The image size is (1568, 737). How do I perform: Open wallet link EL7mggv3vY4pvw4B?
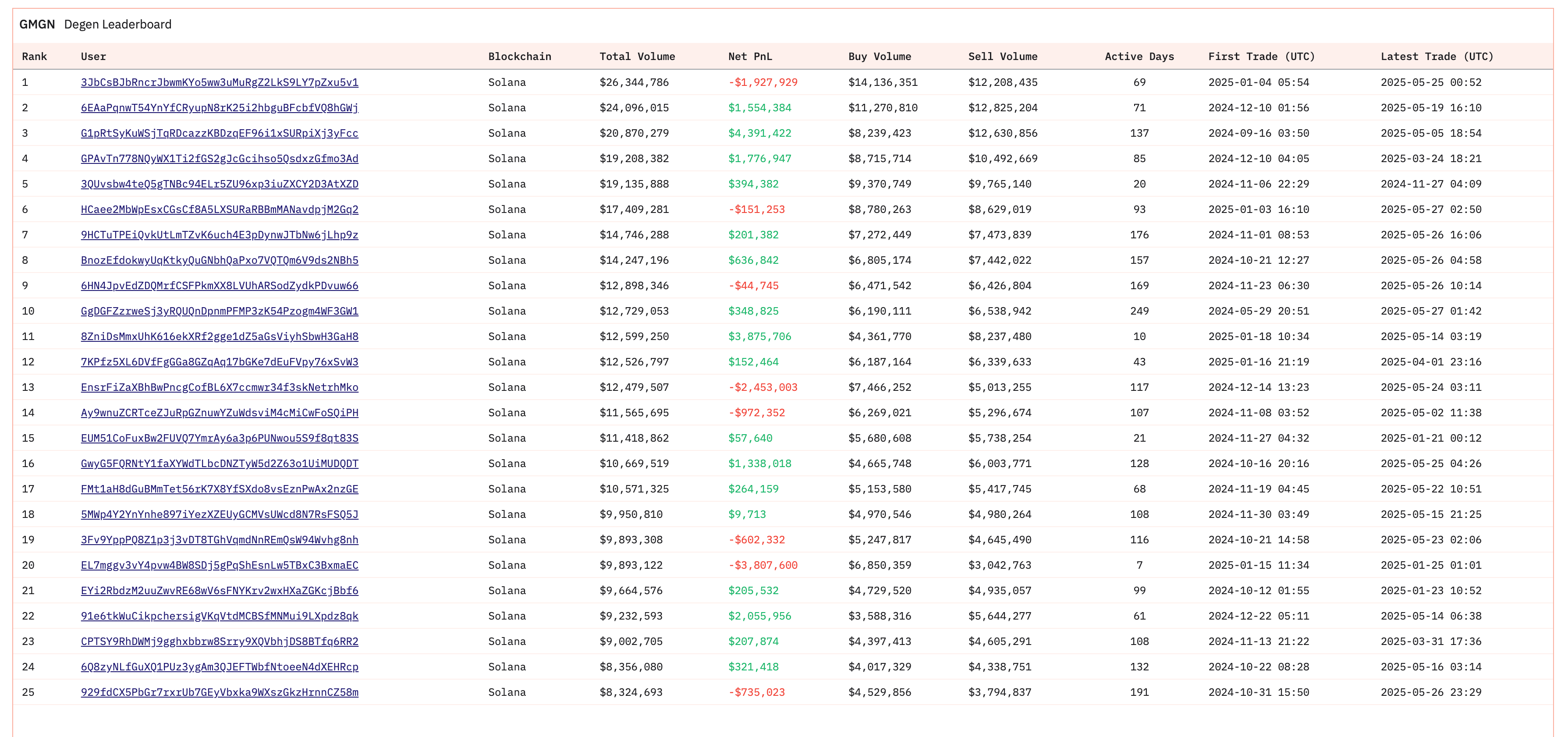pos(219,565)
